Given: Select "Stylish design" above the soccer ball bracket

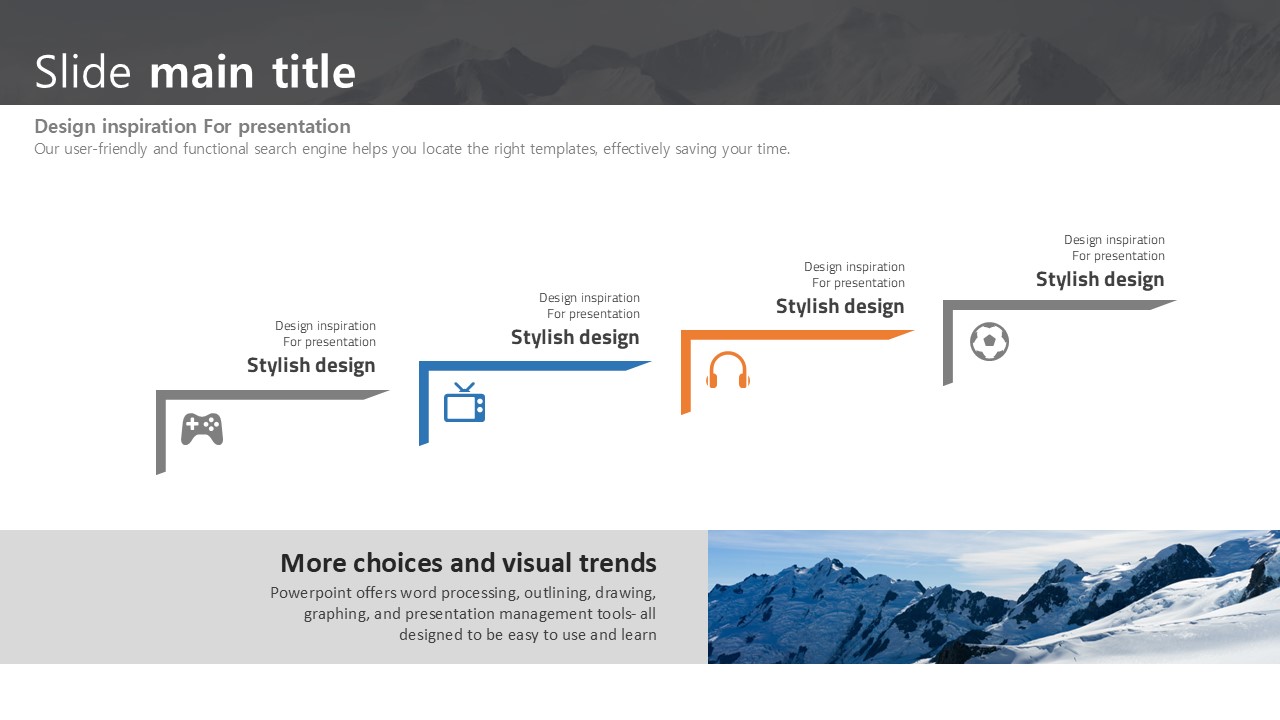Looking at the screenshot, I should point(1100,280).
